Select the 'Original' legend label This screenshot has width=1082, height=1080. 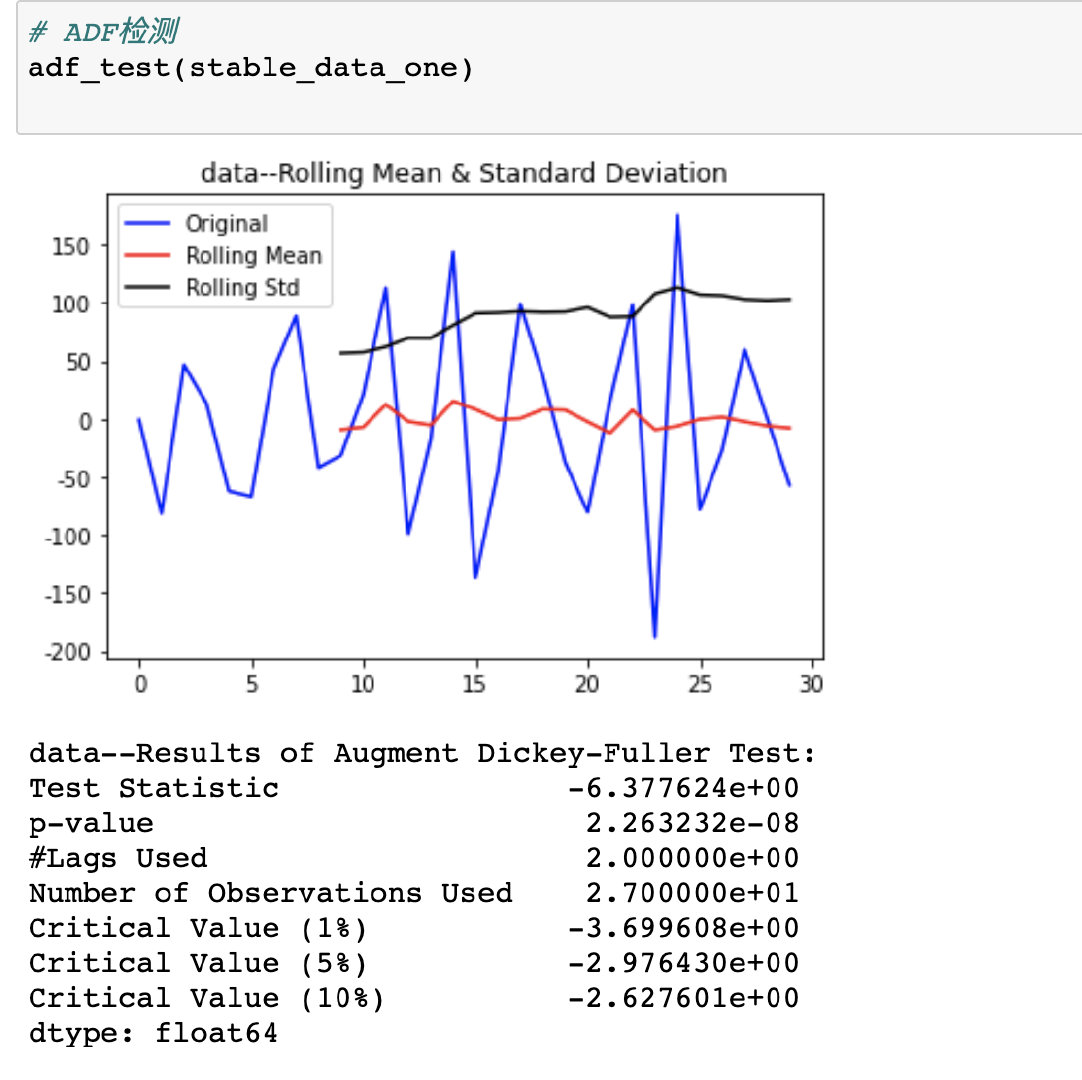[x=227, y=224]
